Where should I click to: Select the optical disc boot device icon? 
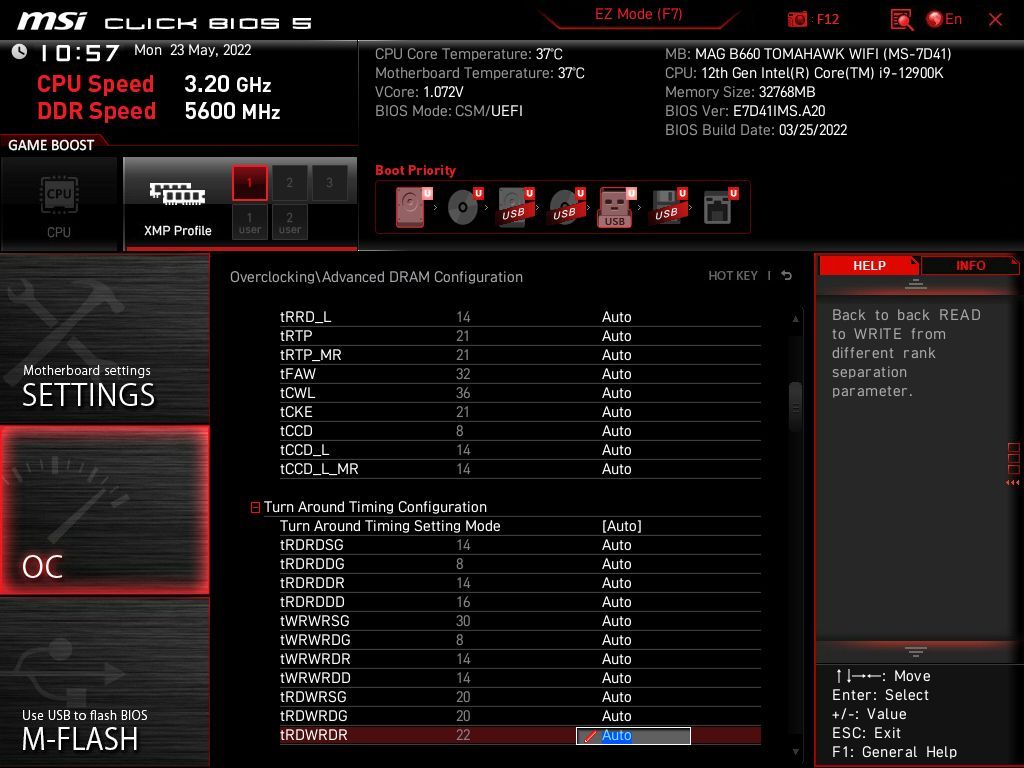coord(464,206)
